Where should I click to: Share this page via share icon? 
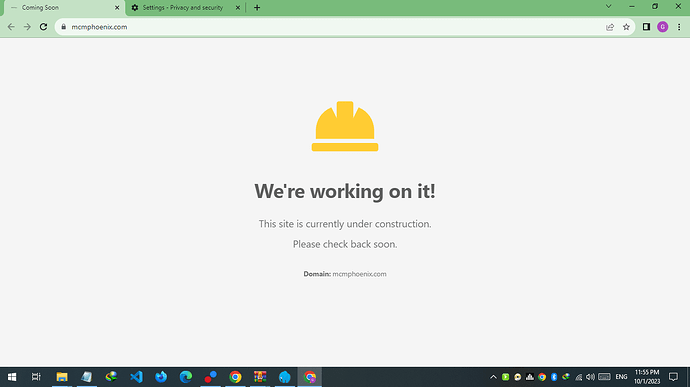coord(610,27)
